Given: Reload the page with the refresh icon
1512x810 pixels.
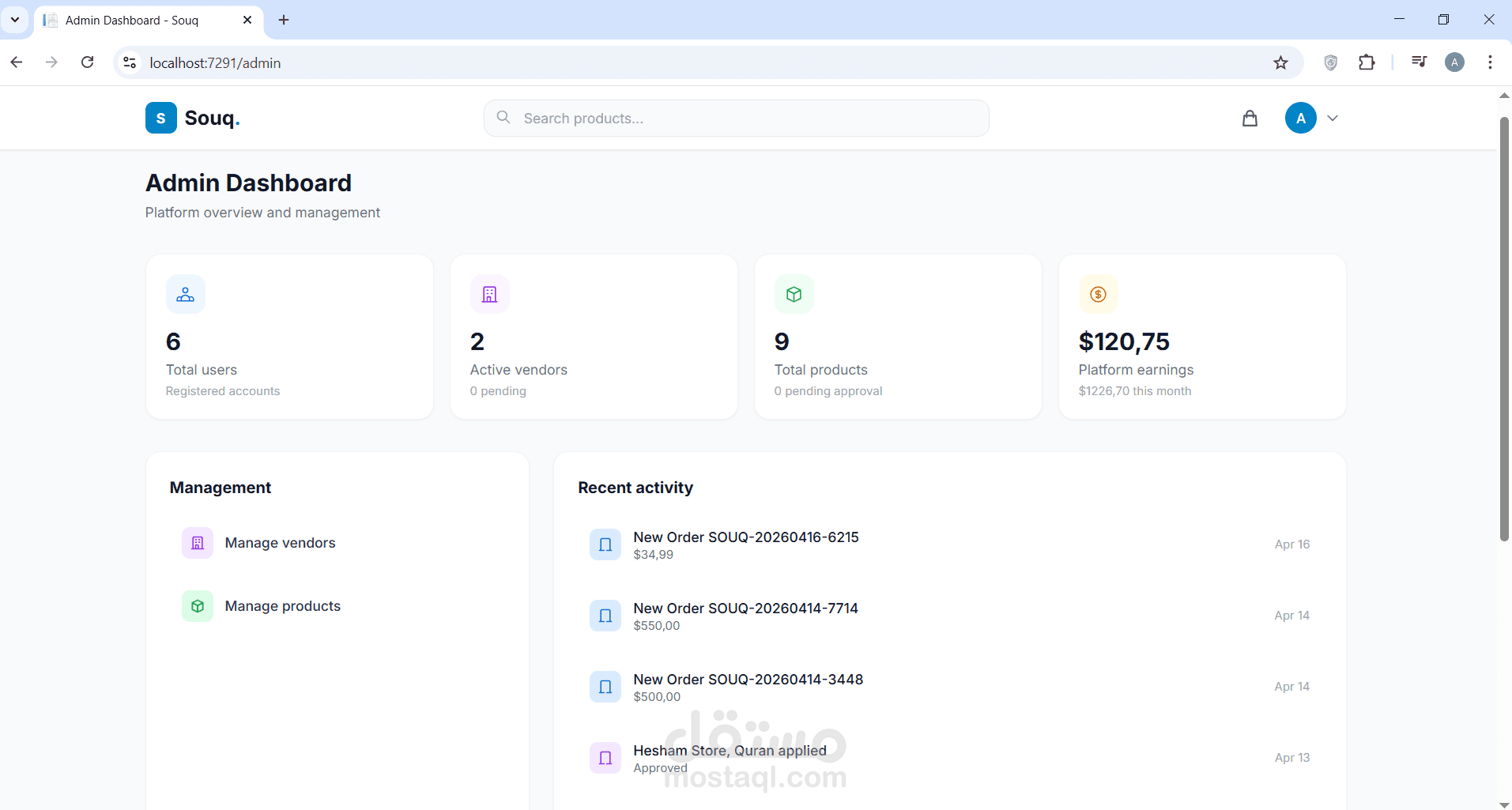Looking at the screenshot, I should click(88, 62).
